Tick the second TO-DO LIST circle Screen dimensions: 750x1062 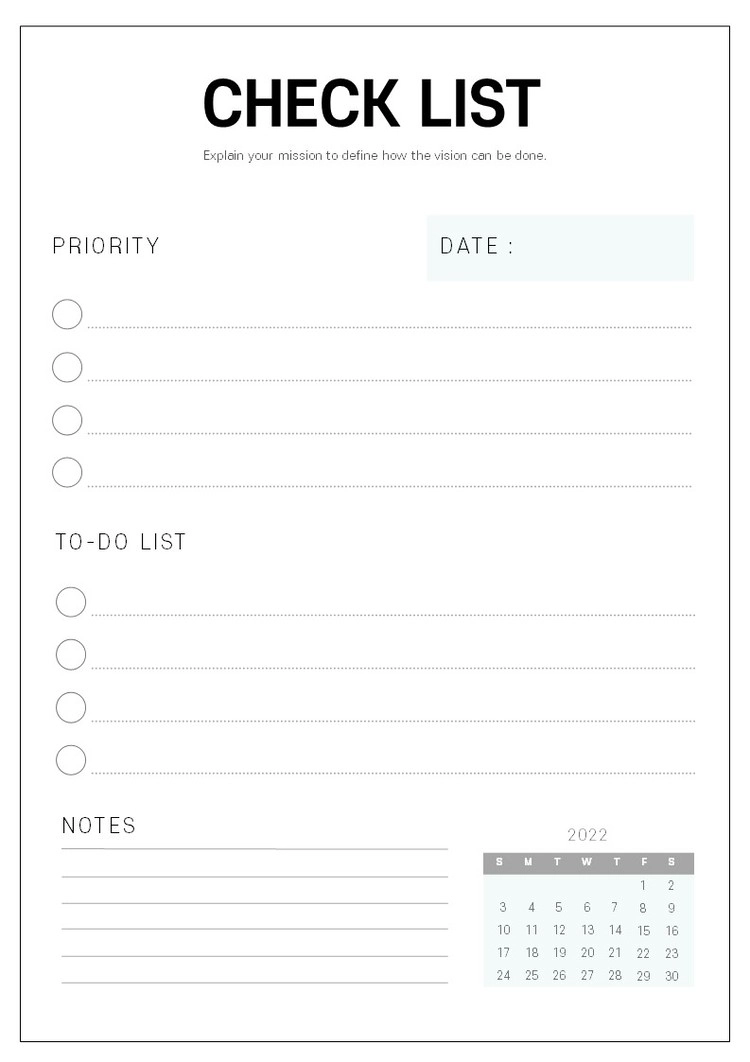point(71,655)
